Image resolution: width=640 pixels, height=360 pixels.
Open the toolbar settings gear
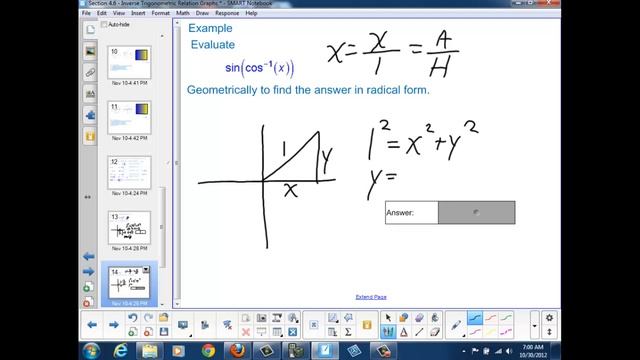549,318
